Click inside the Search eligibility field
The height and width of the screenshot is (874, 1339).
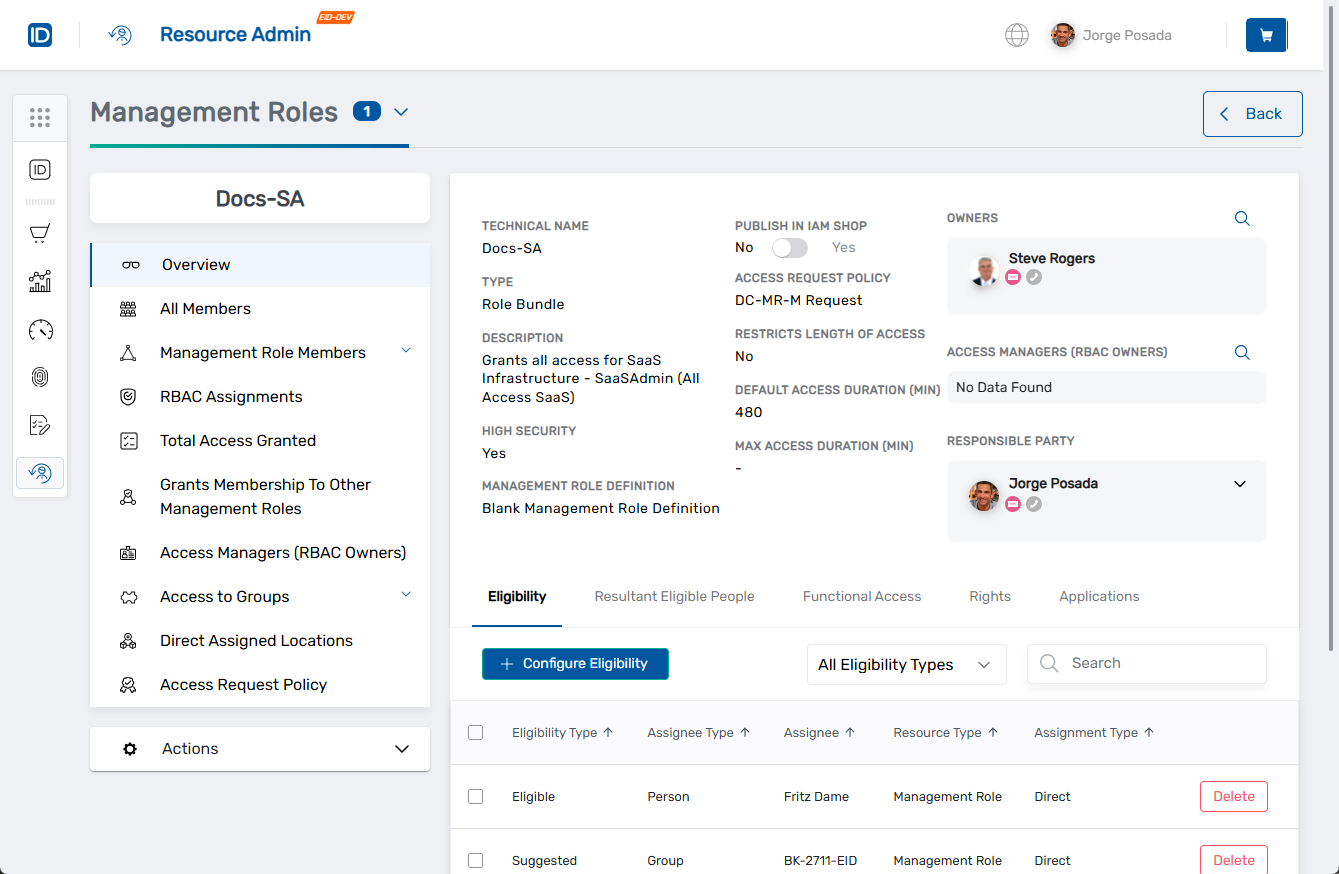coord(1146,663)
